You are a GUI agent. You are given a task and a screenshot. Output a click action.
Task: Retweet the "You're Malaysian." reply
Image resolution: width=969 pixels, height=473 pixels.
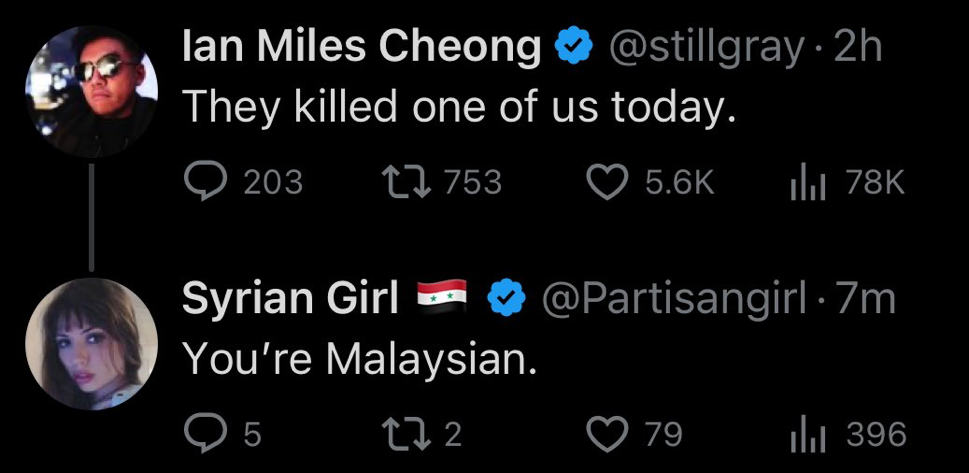[403, 434]
